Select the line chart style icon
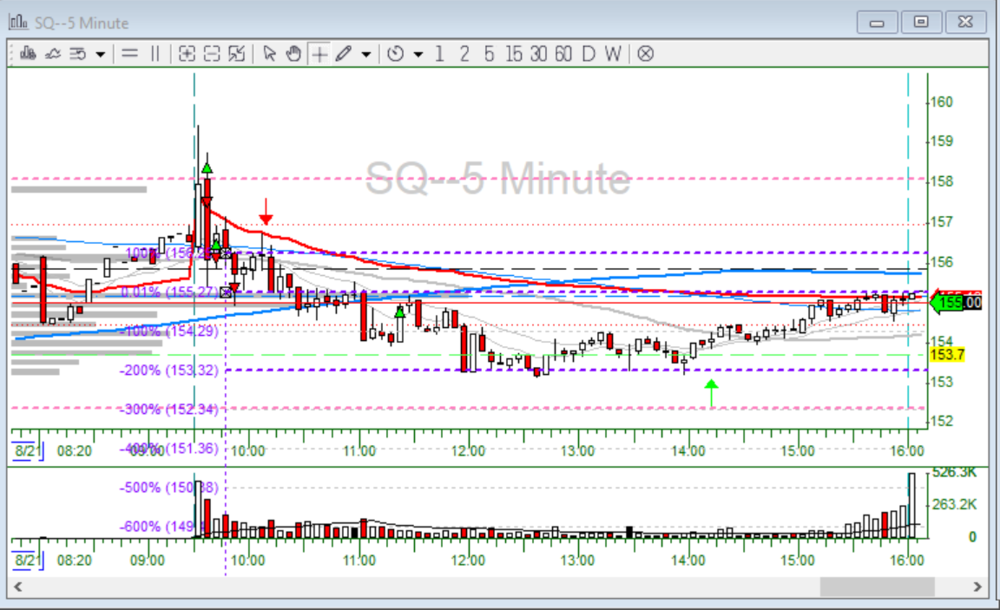1000x610 pixels. [x=53, y=54]
